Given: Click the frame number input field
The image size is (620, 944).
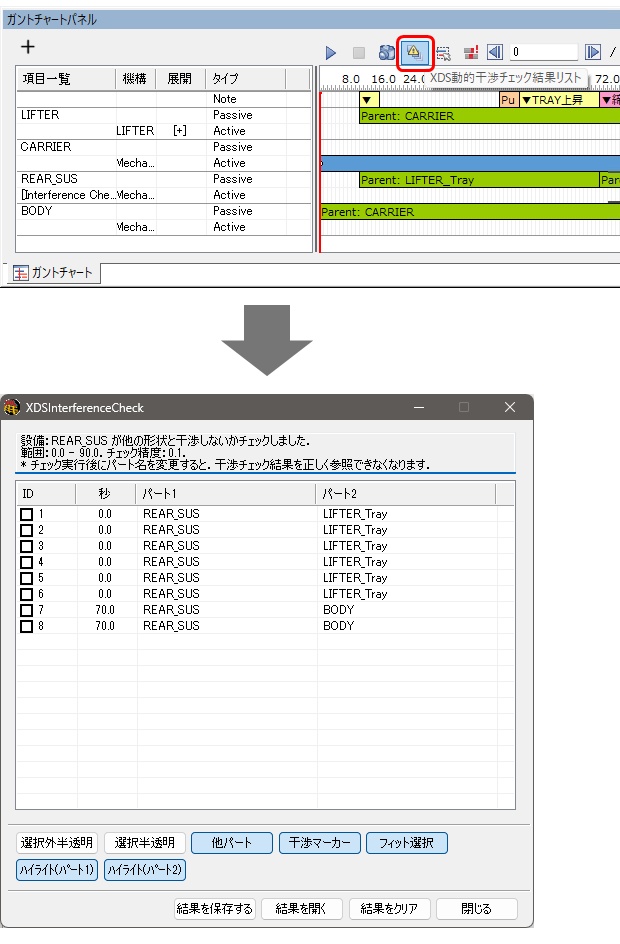Looking at the screenshot, I should tap(543, 52).
